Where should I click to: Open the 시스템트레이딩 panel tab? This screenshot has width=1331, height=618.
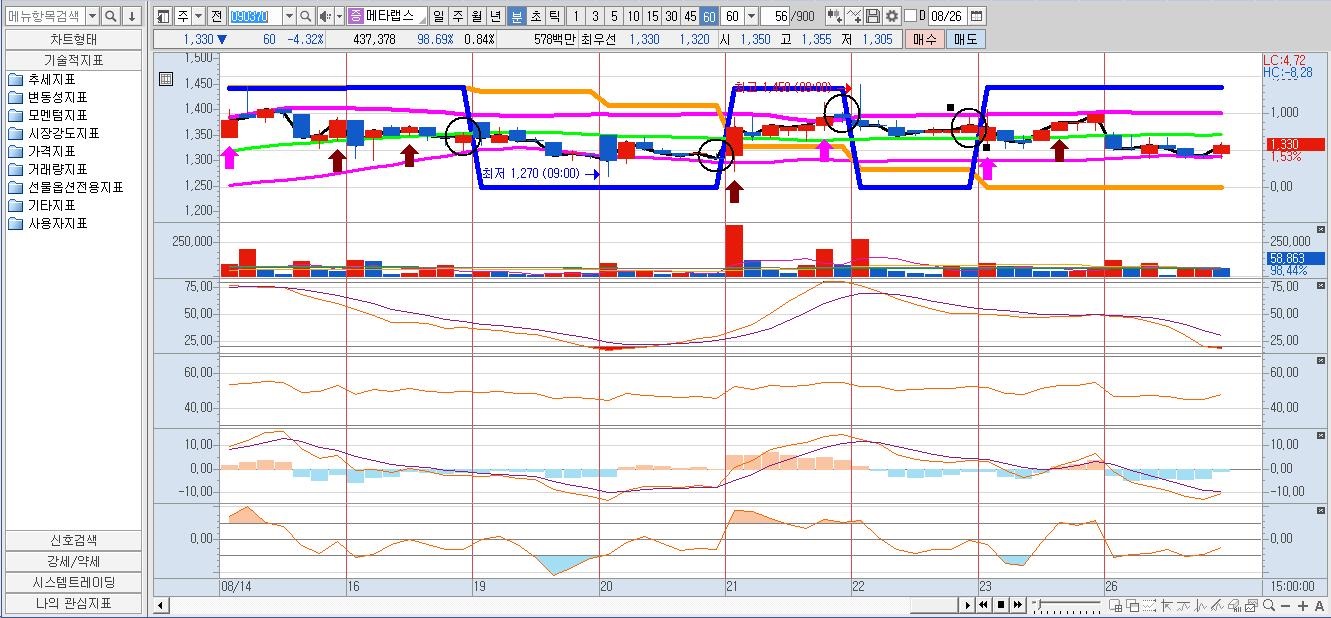pyautogui.click(x=73, y=582)
